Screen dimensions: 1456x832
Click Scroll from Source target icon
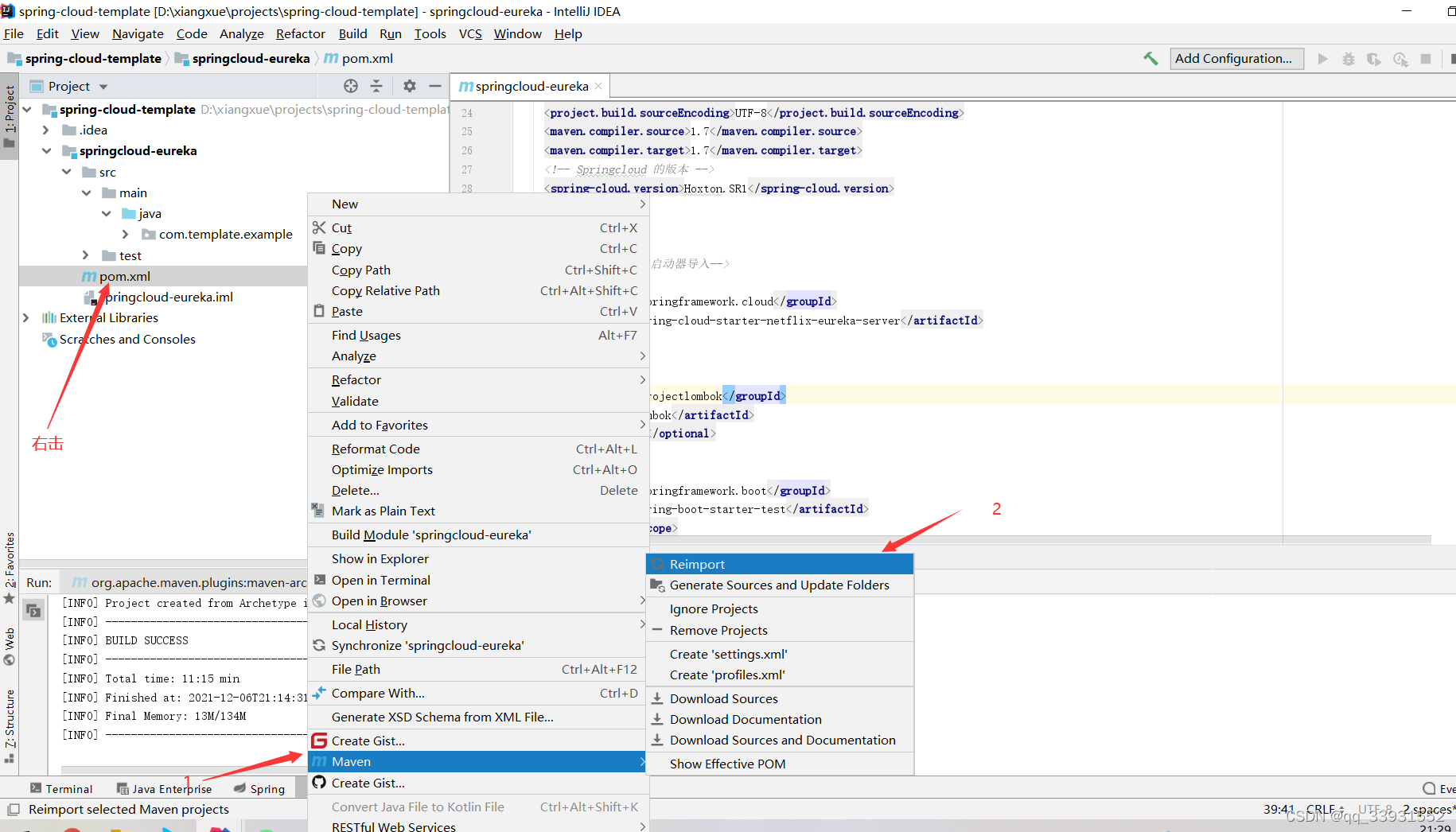351,86
